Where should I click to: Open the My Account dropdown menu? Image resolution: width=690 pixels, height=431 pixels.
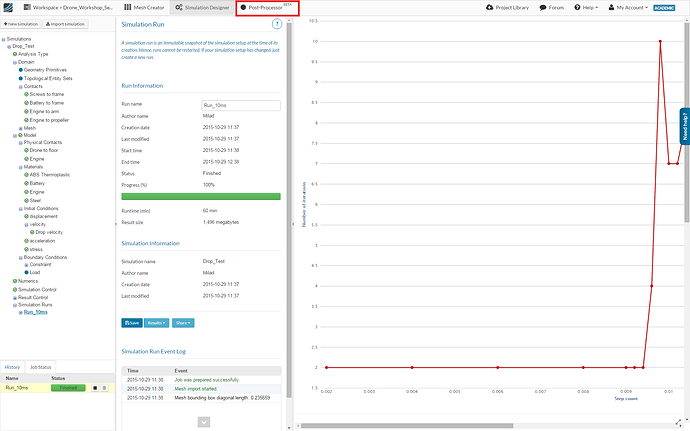click(x=628, y=7)
